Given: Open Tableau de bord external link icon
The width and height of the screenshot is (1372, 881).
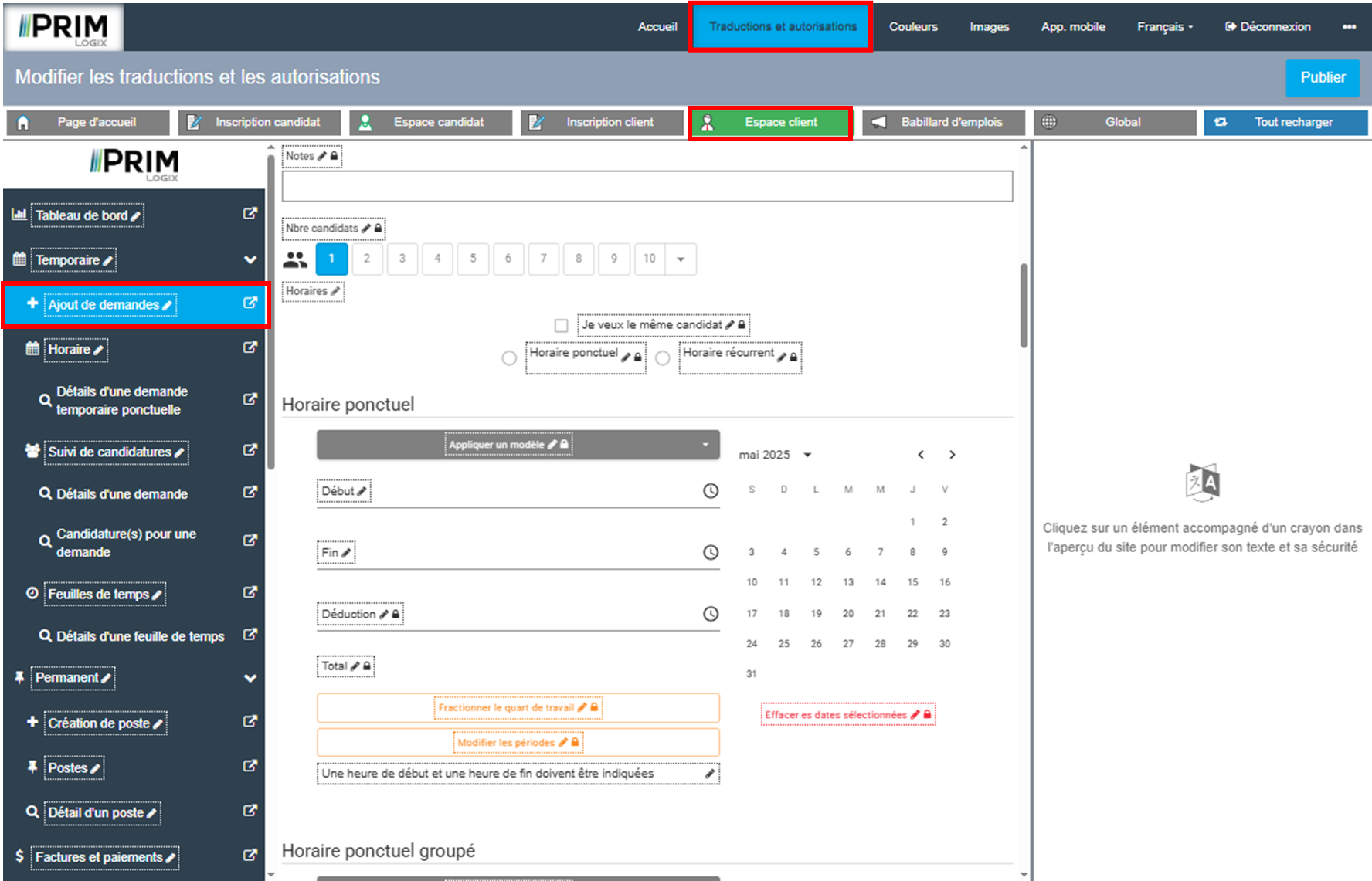Looking at the screenshot, I should pos(250,214).
